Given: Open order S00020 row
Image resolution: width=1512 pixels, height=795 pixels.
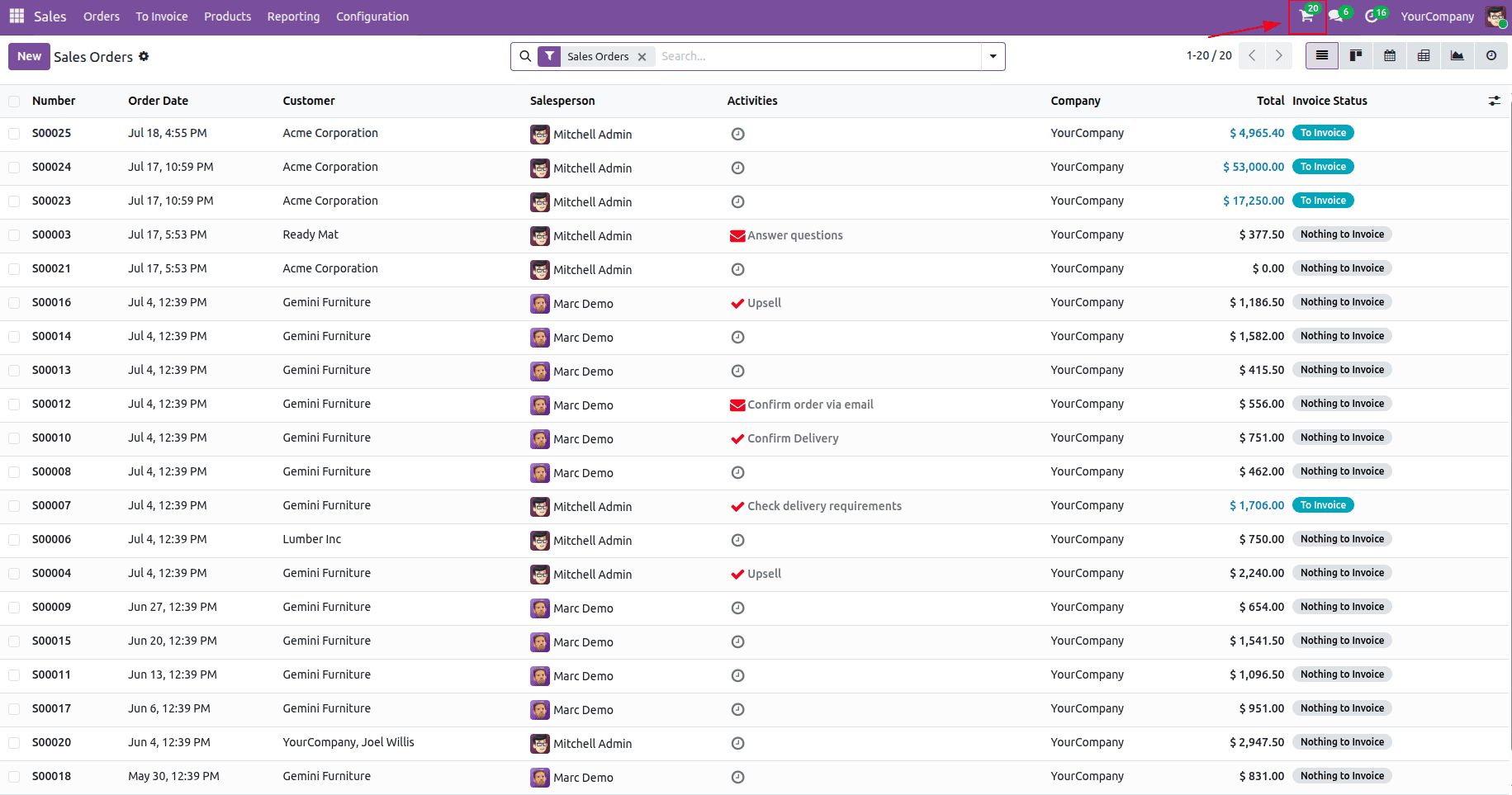Looking at the screenshot, I should (x=756, y=743).
